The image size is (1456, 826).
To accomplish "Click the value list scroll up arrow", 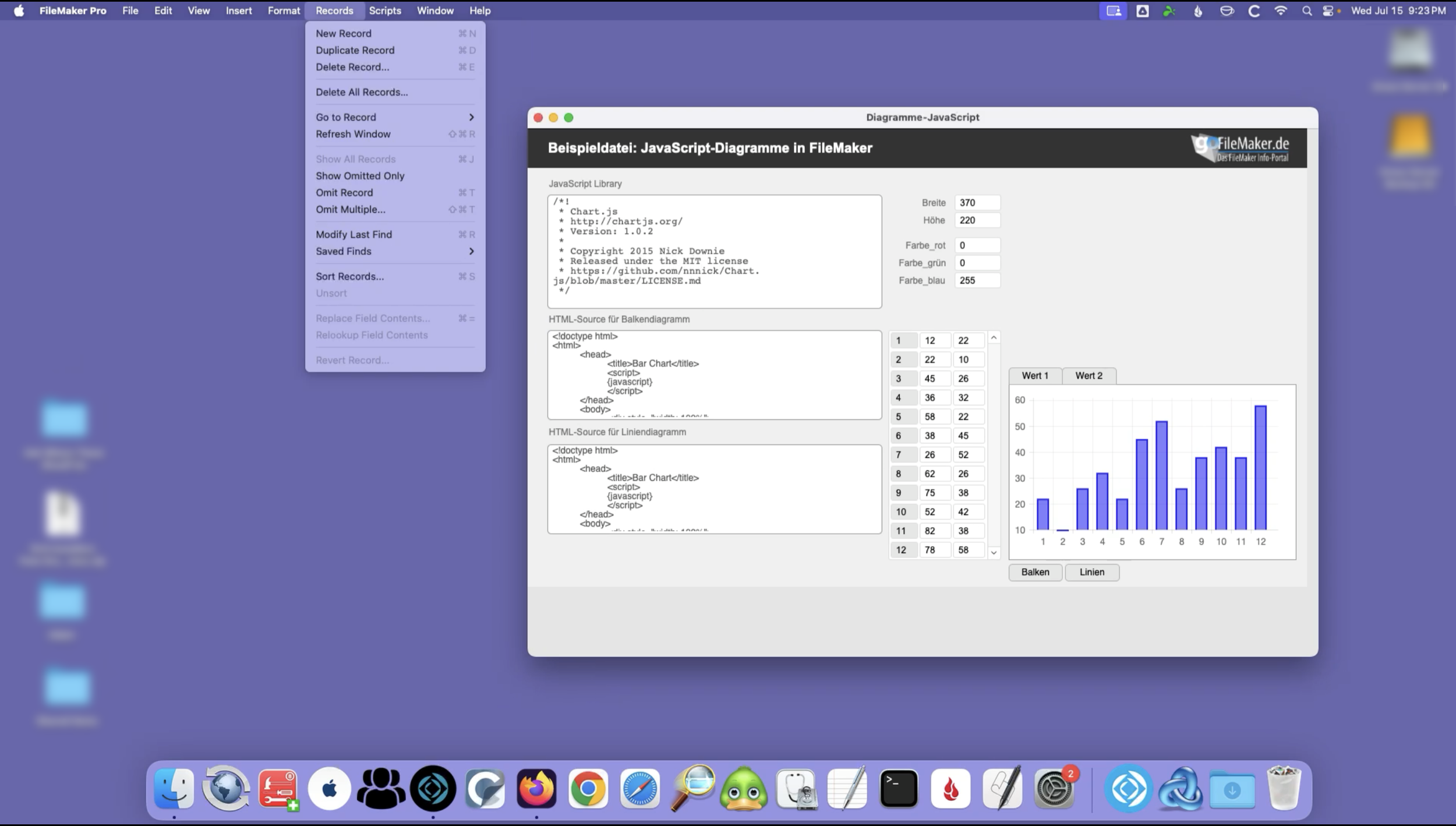I will (994, 338).
